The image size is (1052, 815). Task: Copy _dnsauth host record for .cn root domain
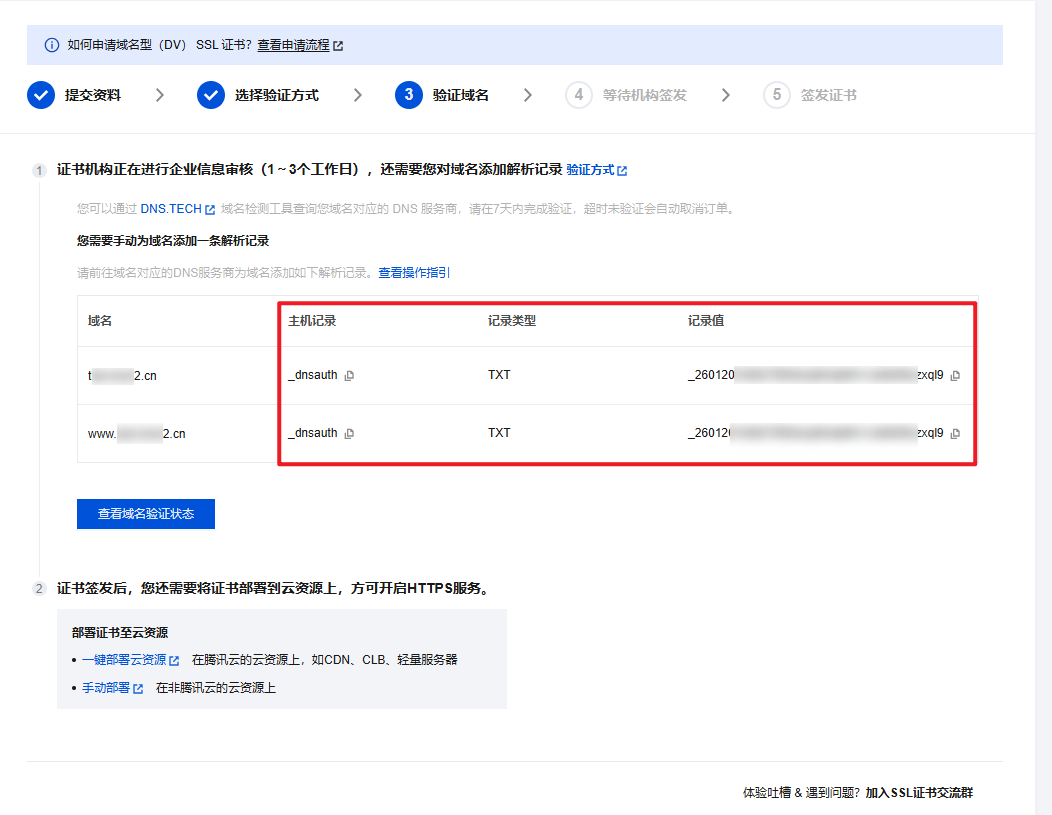point(349,376)
